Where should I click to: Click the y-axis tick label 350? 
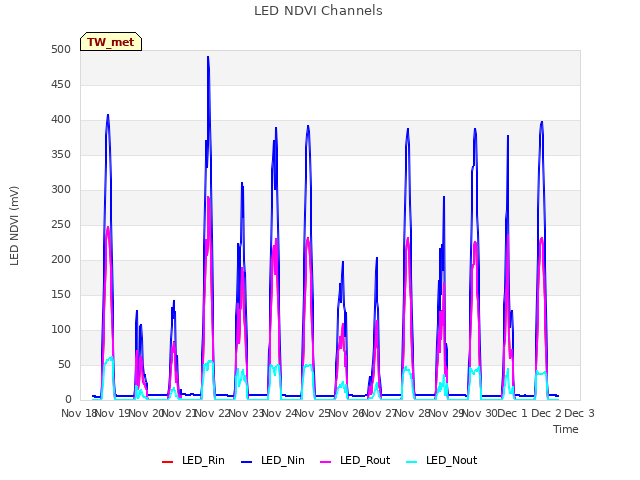(61, 155)
